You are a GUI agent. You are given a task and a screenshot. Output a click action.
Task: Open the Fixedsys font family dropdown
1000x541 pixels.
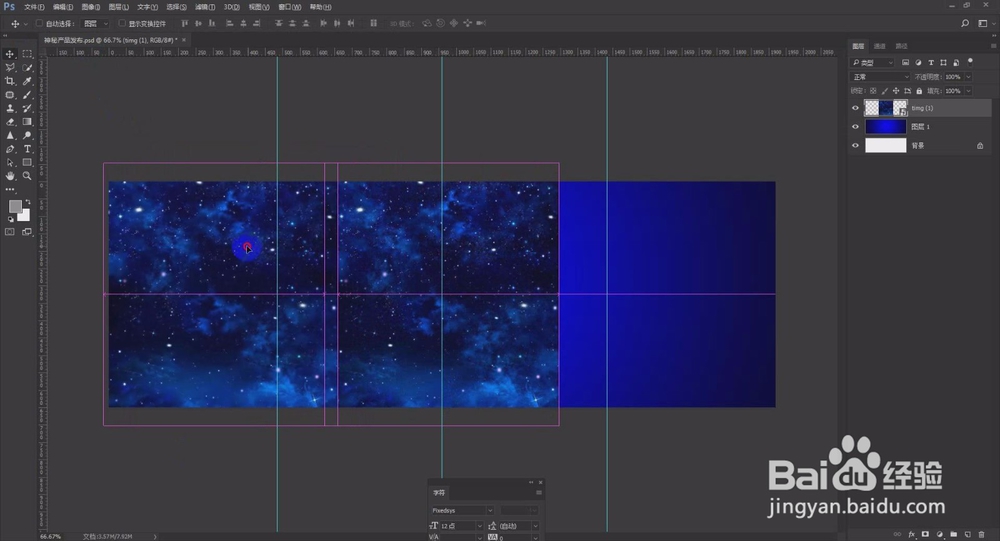click(462, 510)
